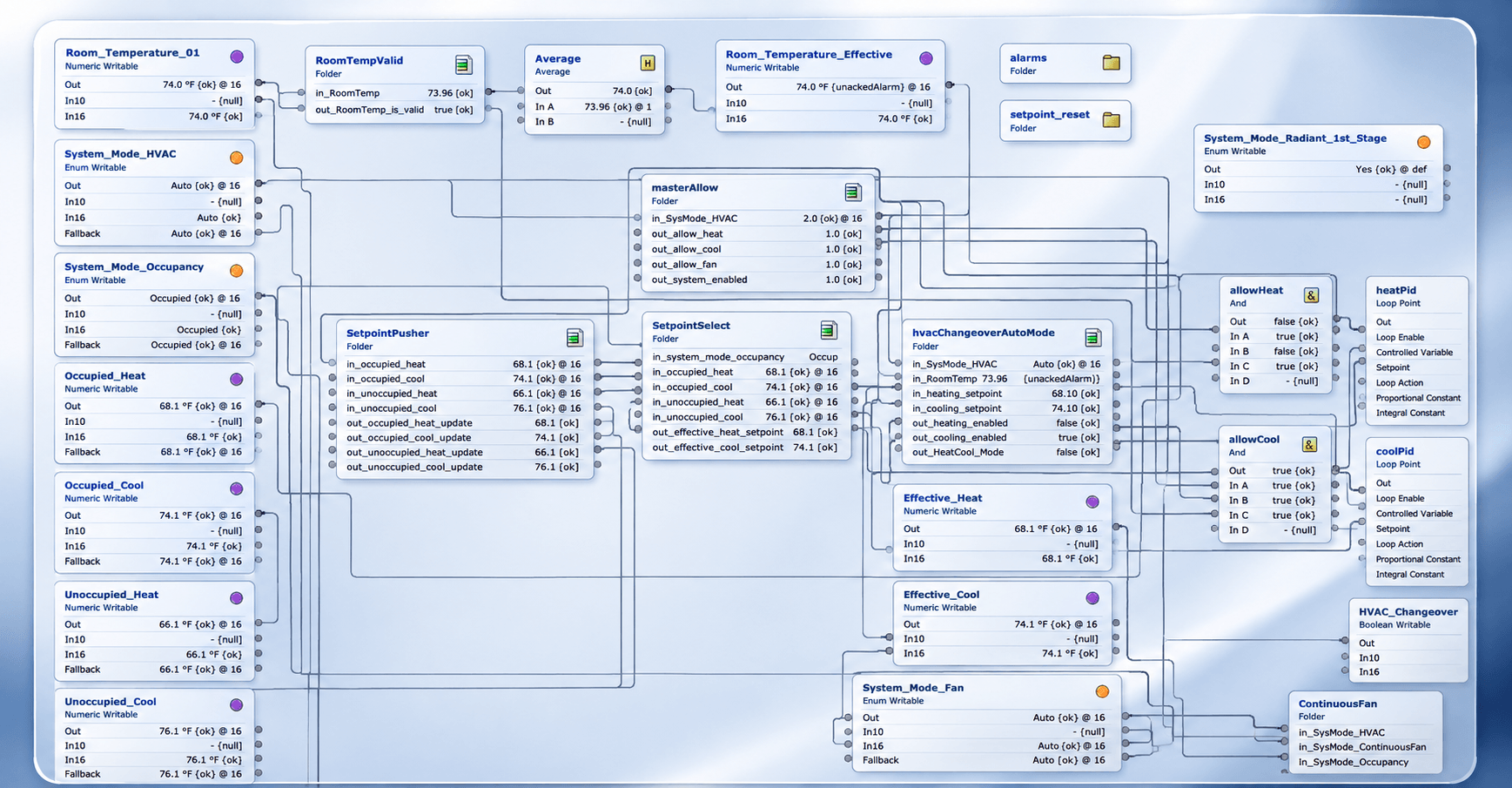
Task: Click Proportional Constant row in heatPid
Action: coord(1416,398)
